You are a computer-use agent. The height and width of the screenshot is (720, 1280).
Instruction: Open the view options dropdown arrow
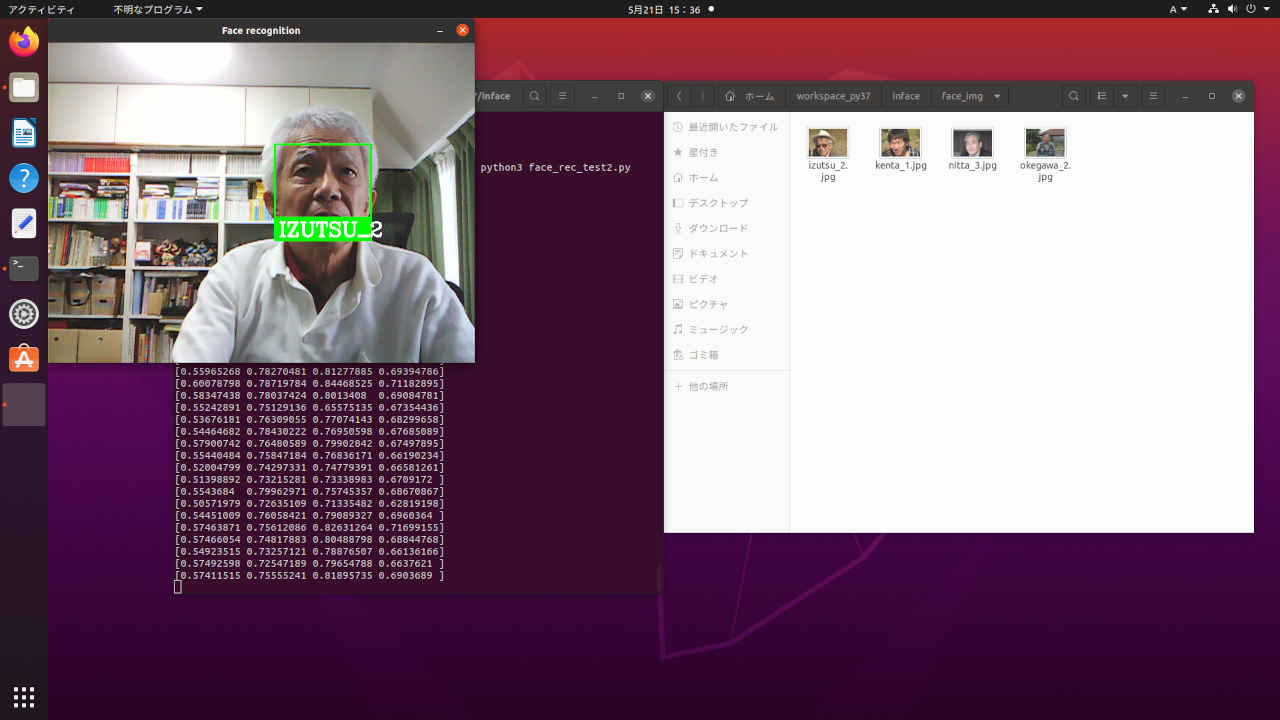(x=1125, y=96)
